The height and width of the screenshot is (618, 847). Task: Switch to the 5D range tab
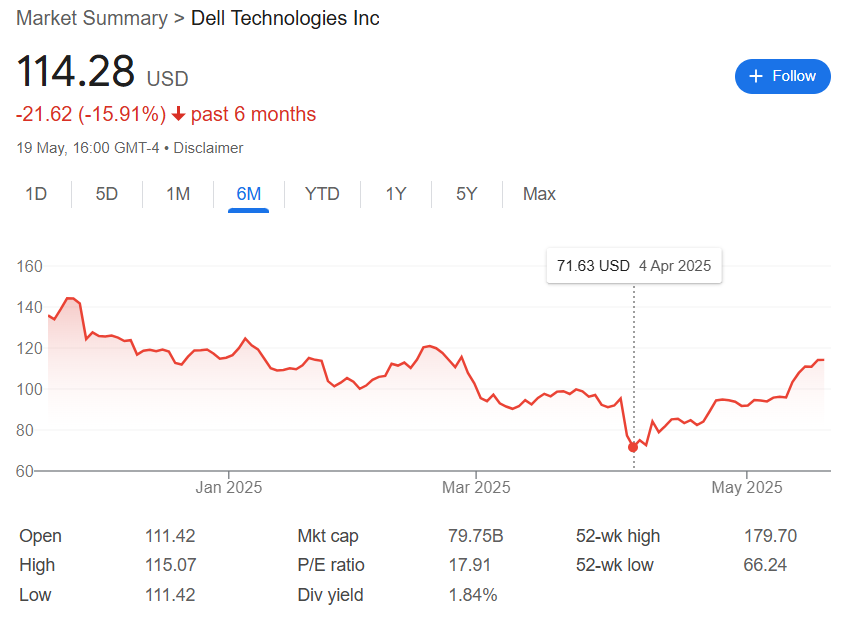(107, 194)
